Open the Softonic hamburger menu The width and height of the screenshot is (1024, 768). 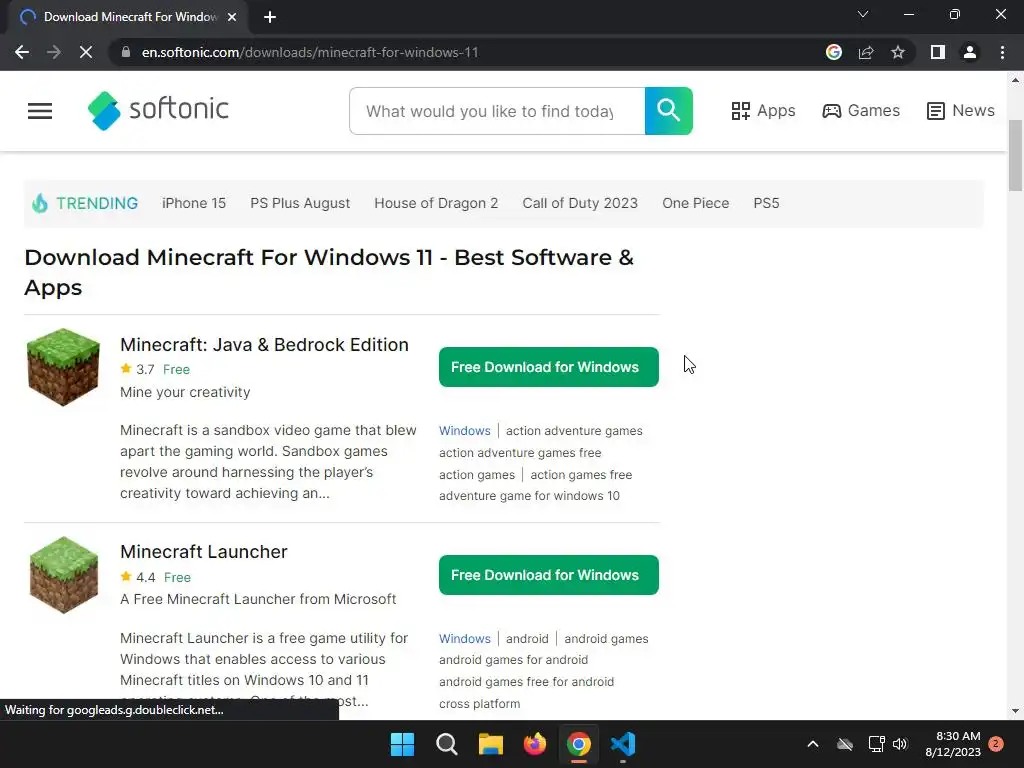39,111
